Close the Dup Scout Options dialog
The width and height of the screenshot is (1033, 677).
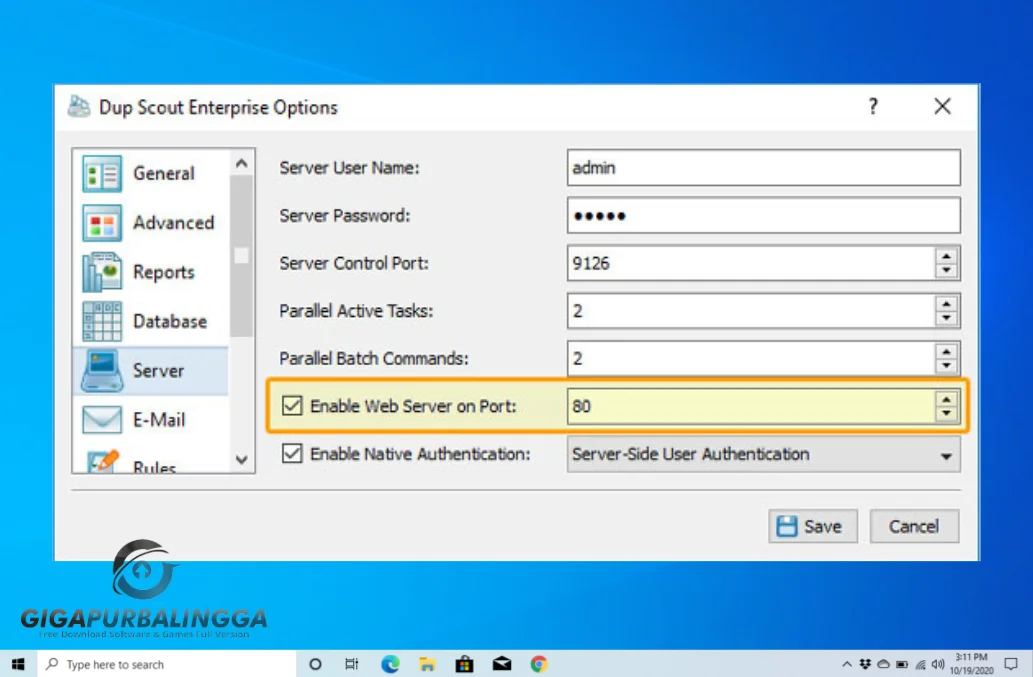942,107
